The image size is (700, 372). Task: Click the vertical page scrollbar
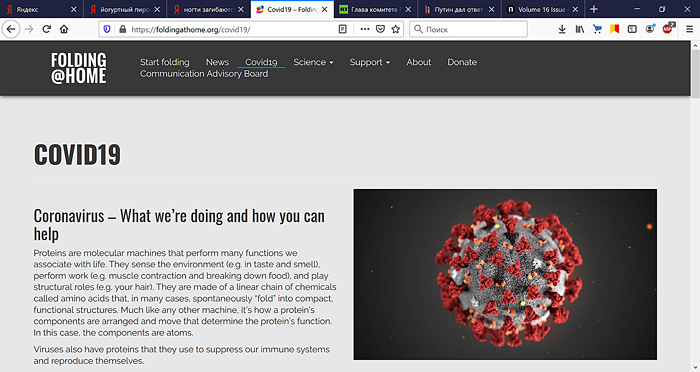tap(695, 205)
